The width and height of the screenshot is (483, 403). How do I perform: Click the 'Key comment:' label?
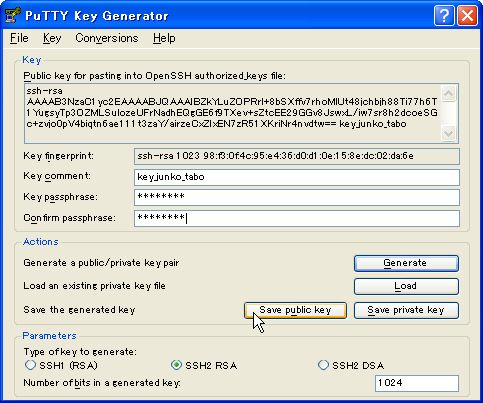click(x=57, y=176)
